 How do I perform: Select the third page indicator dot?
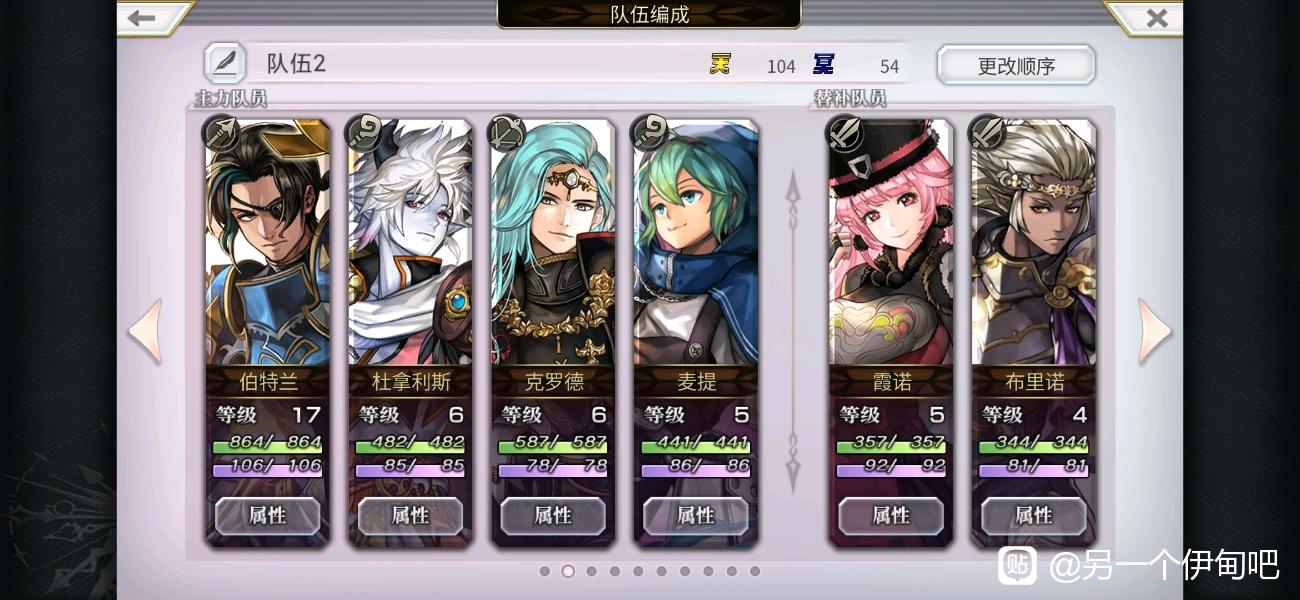click(591, 571)
